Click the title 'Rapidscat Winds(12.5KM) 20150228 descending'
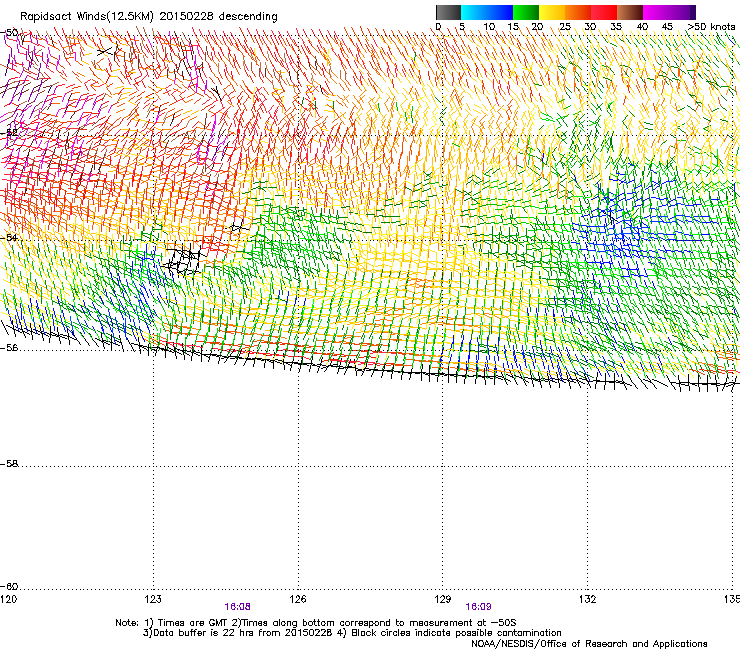 (149, 17)
